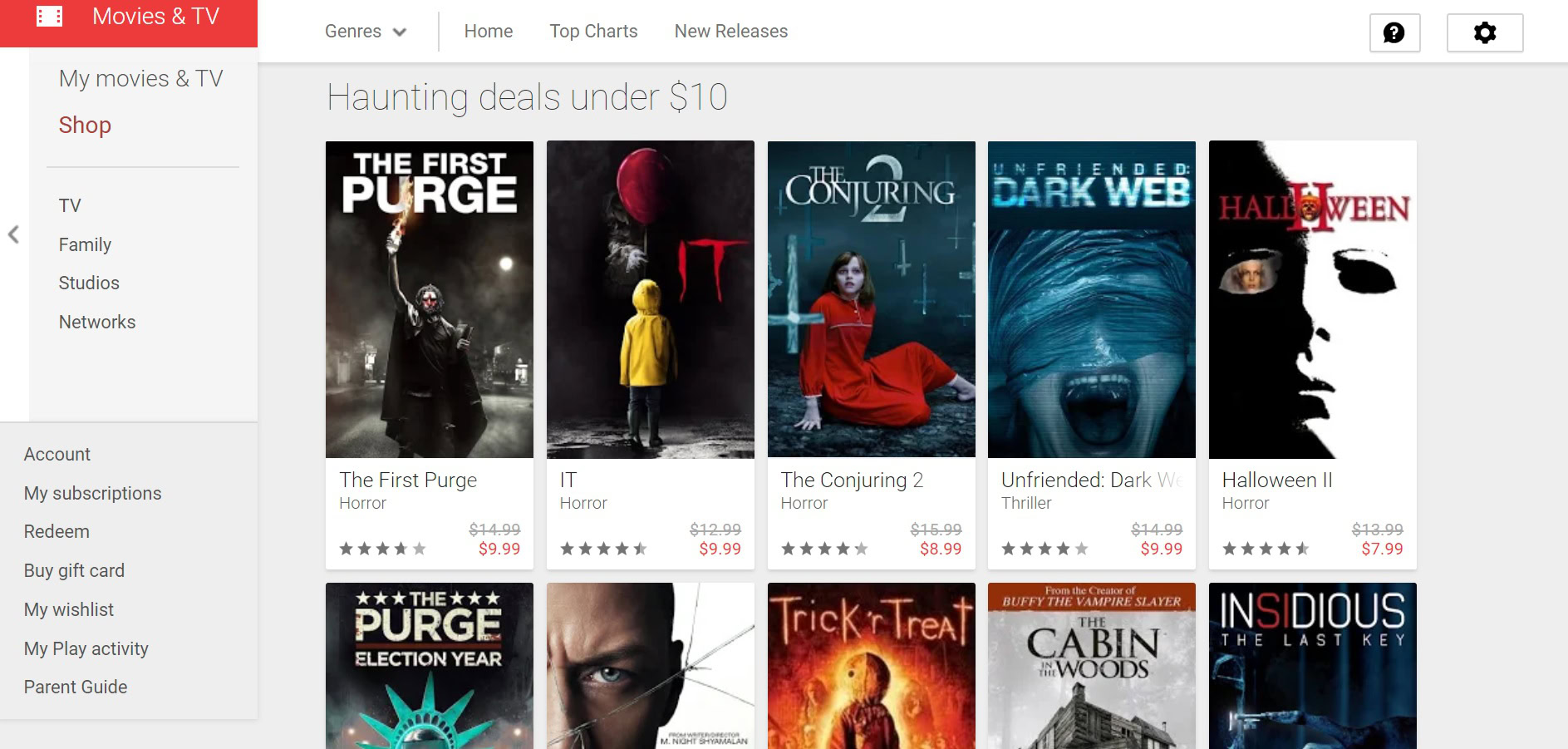Open Unfriended: Dark Web poster
The width and height of the screenshot is (1568, 749).
click(1092, 299)
